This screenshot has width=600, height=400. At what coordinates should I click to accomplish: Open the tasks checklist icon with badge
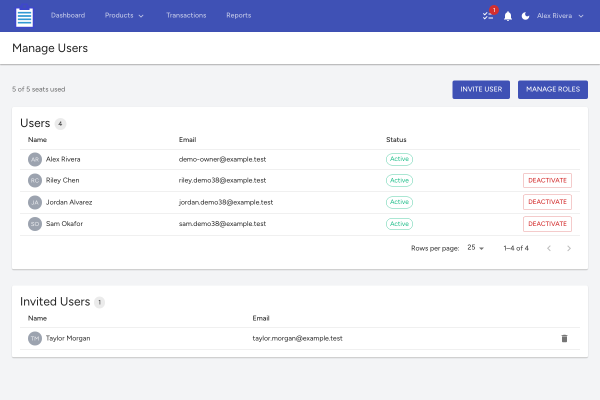point(489,15)
